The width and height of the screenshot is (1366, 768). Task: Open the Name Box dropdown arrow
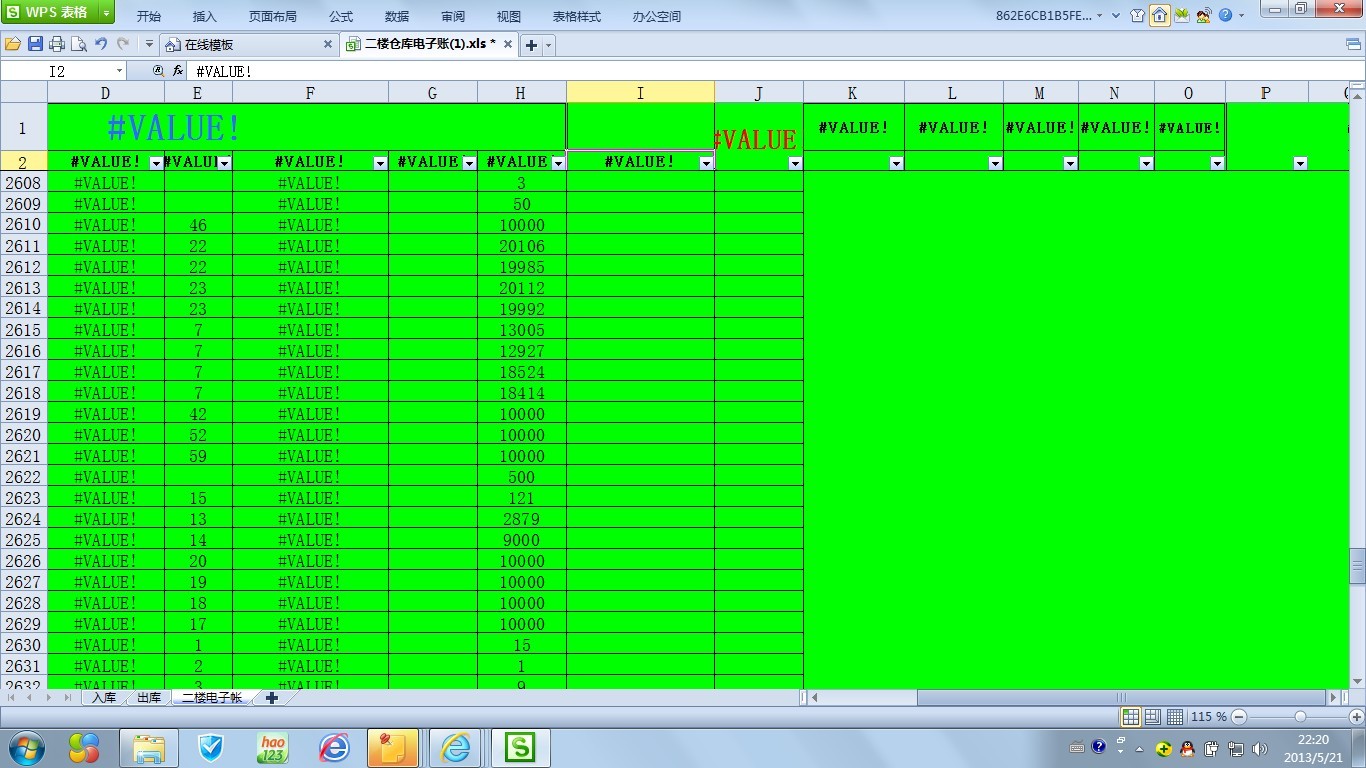pyautogui.click(x=119, y=71)
